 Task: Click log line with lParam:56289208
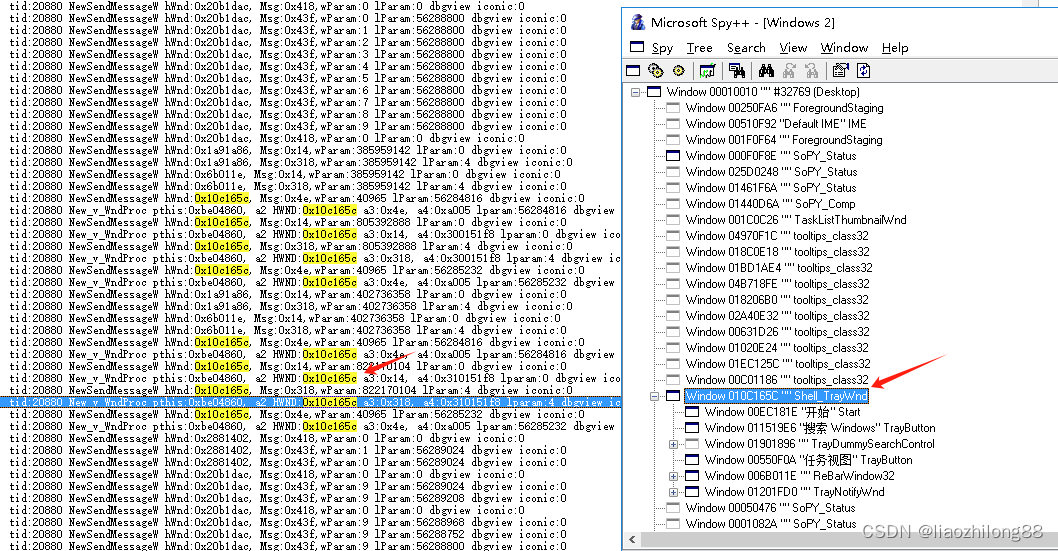288,498
